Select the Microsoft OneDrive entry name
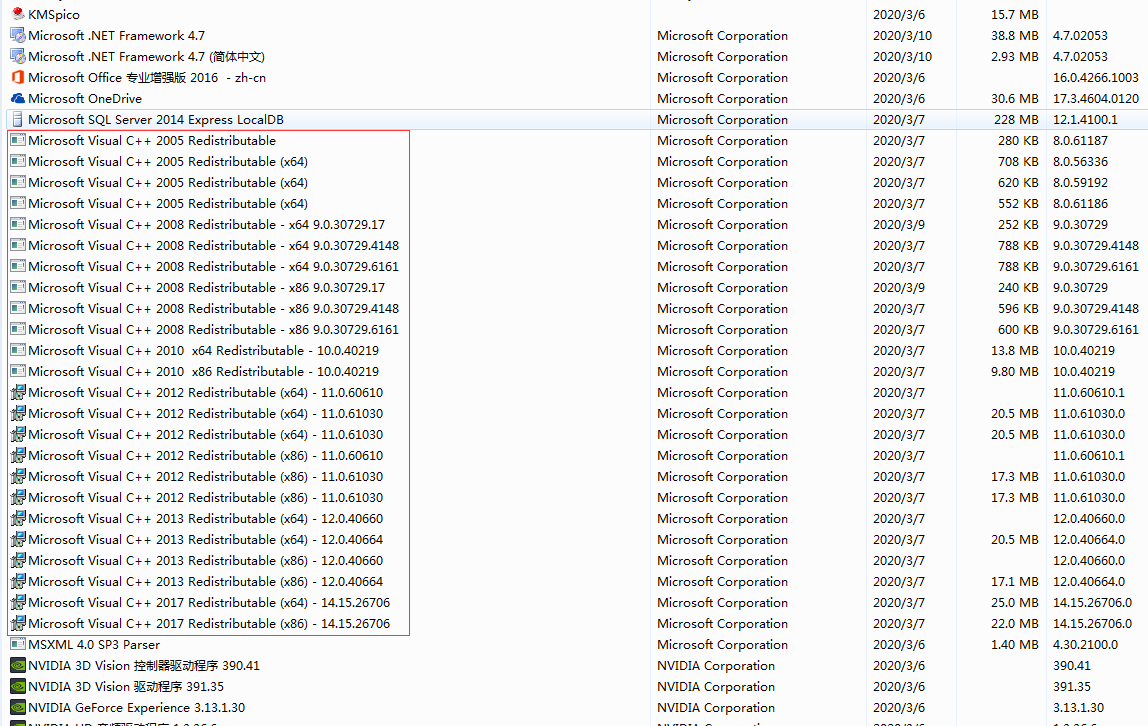1148x726 pixels. pos(85,98)
